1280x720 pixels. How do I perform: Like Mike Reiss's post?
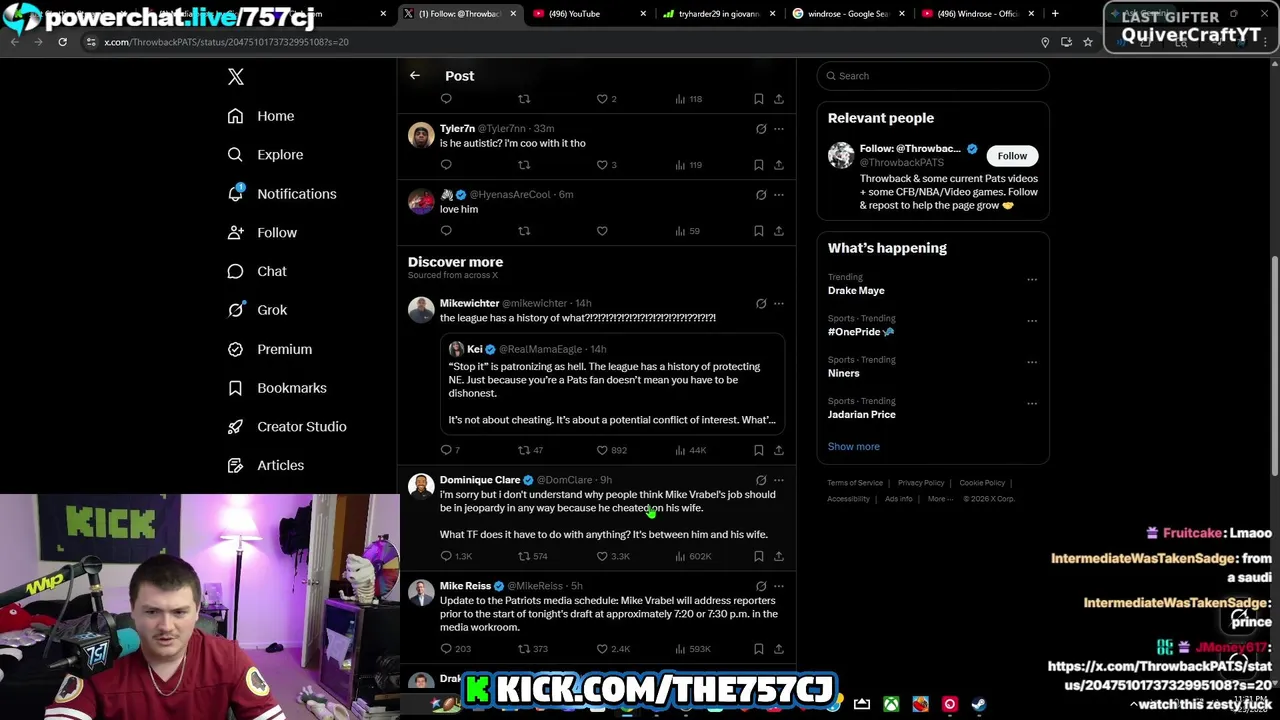[x=602, y=649]
